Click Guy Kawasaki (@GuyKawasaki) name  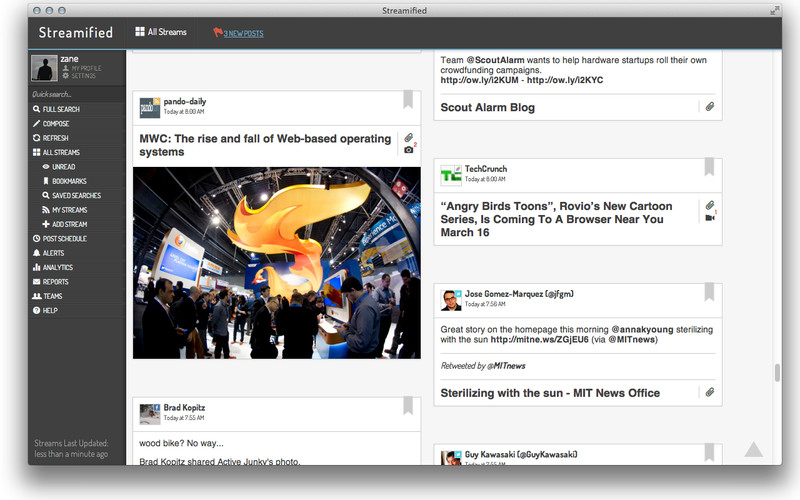point(521,454)
